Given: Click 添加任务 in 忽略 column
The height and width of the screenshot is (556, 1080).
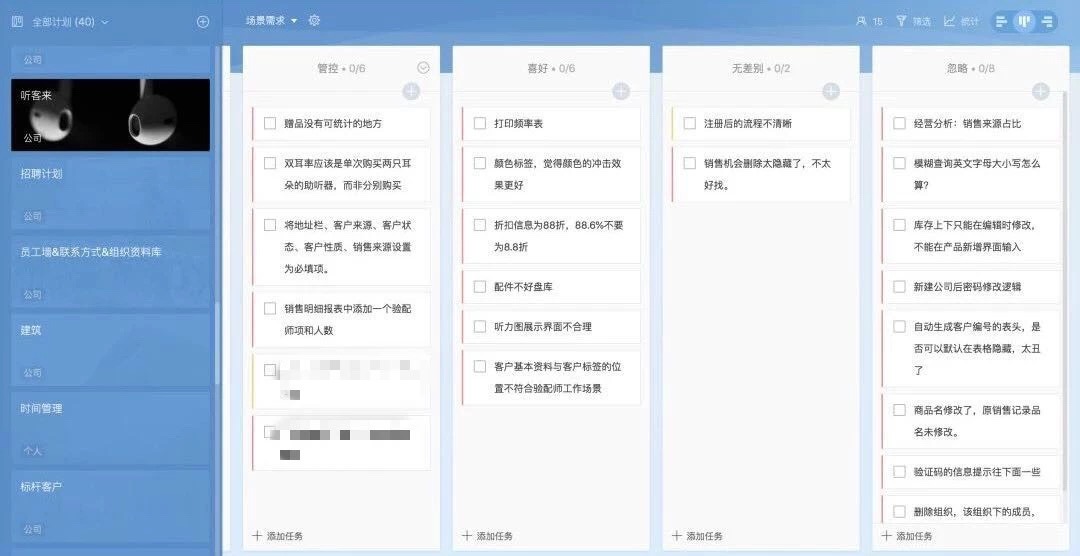Looking at the screenshot, I should 907,536.
